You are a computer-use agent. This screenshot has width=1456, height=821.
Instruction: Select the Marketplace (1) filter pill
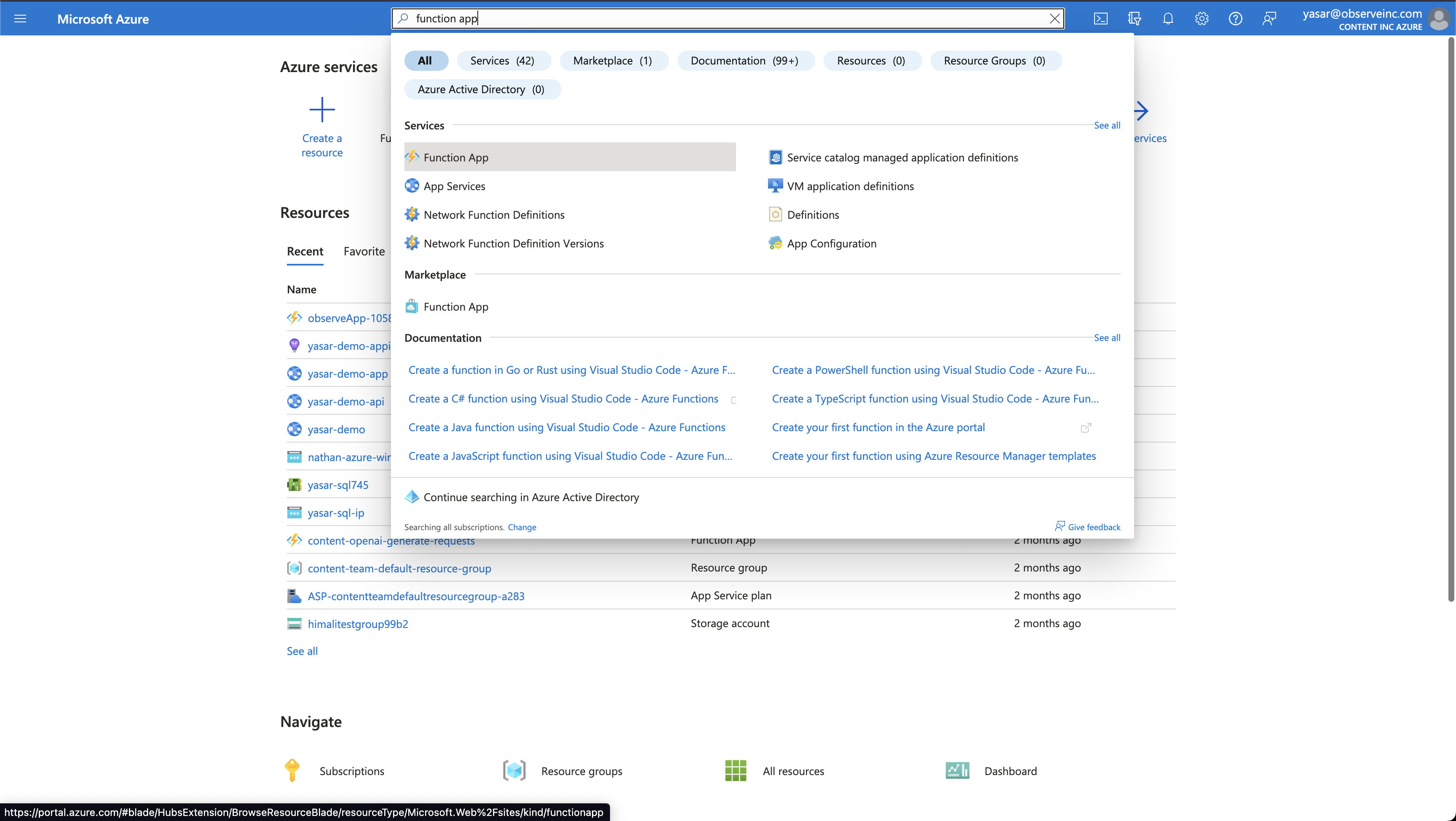coord(613,61)
